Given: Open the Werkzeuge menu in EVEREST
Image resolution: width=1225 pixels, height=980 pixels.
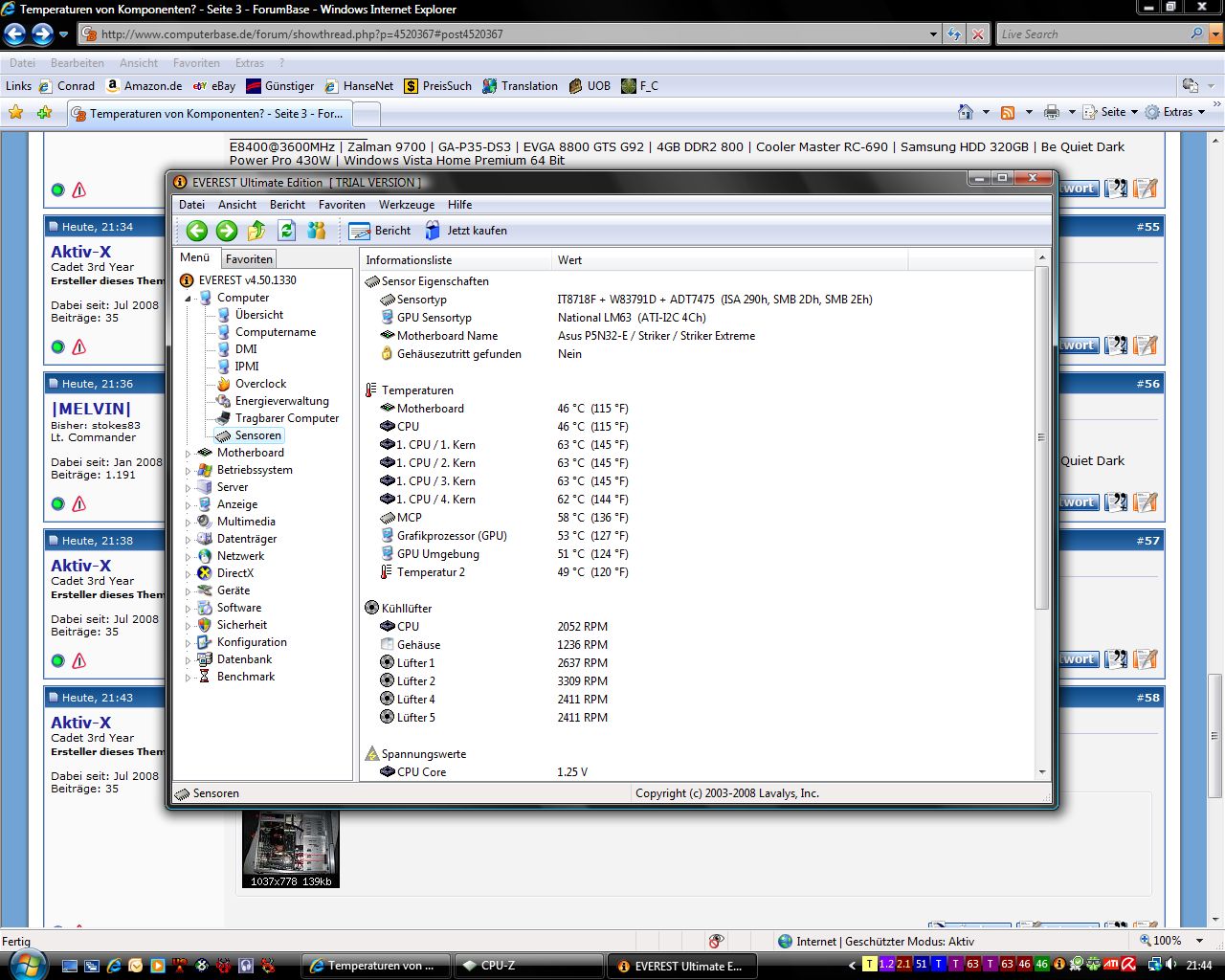Looking at the screenshot, I should [x=407, y=205].
